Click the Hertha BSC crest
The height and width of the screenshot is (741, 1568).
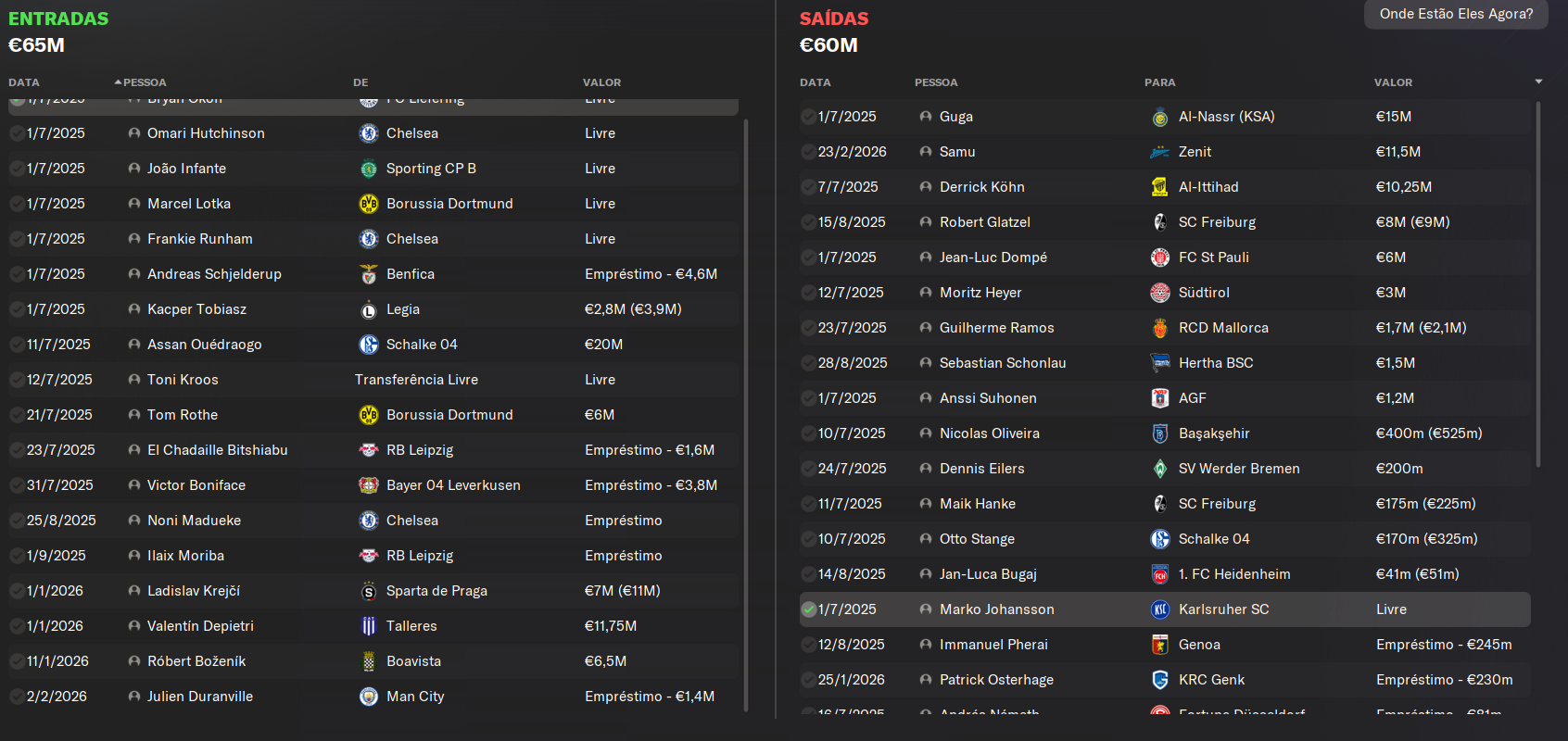[1160, 363]
